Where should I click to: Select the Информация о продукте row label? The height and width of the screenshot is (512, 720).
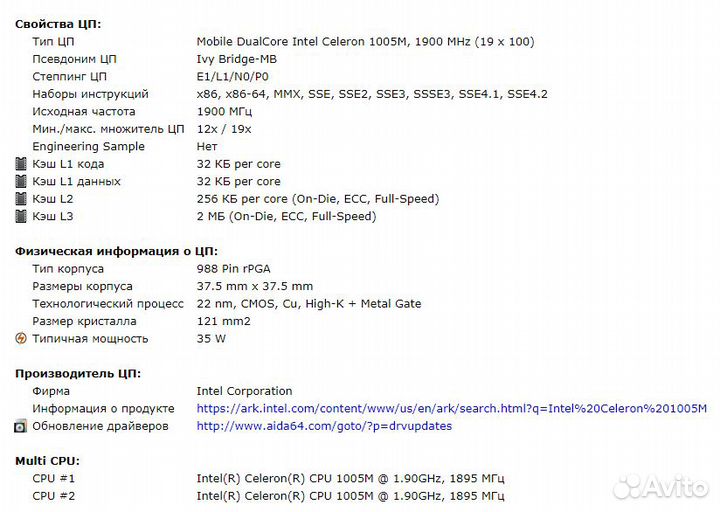103,408
